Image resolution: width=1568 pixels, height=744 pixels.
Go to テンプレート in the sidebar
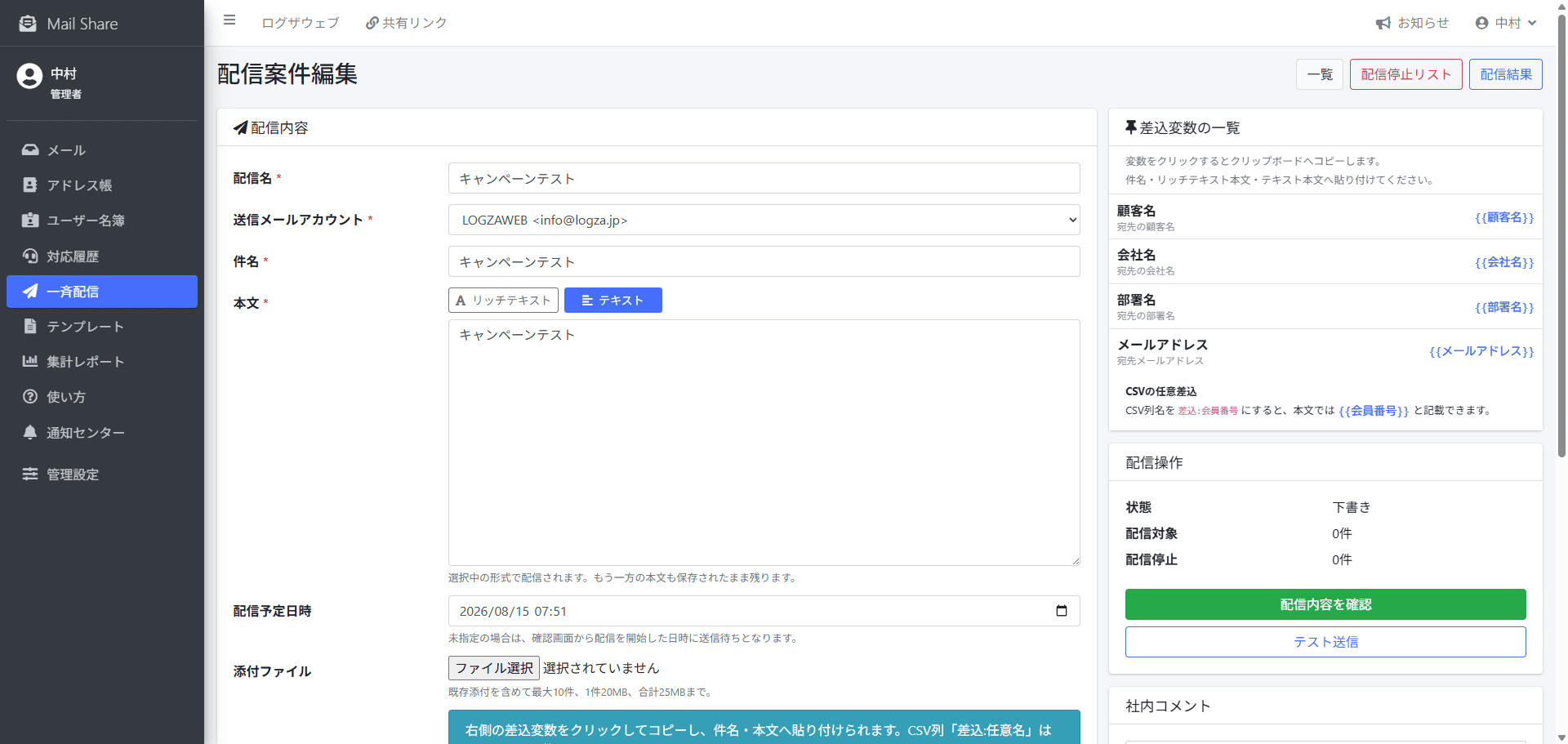pos(102,326)
